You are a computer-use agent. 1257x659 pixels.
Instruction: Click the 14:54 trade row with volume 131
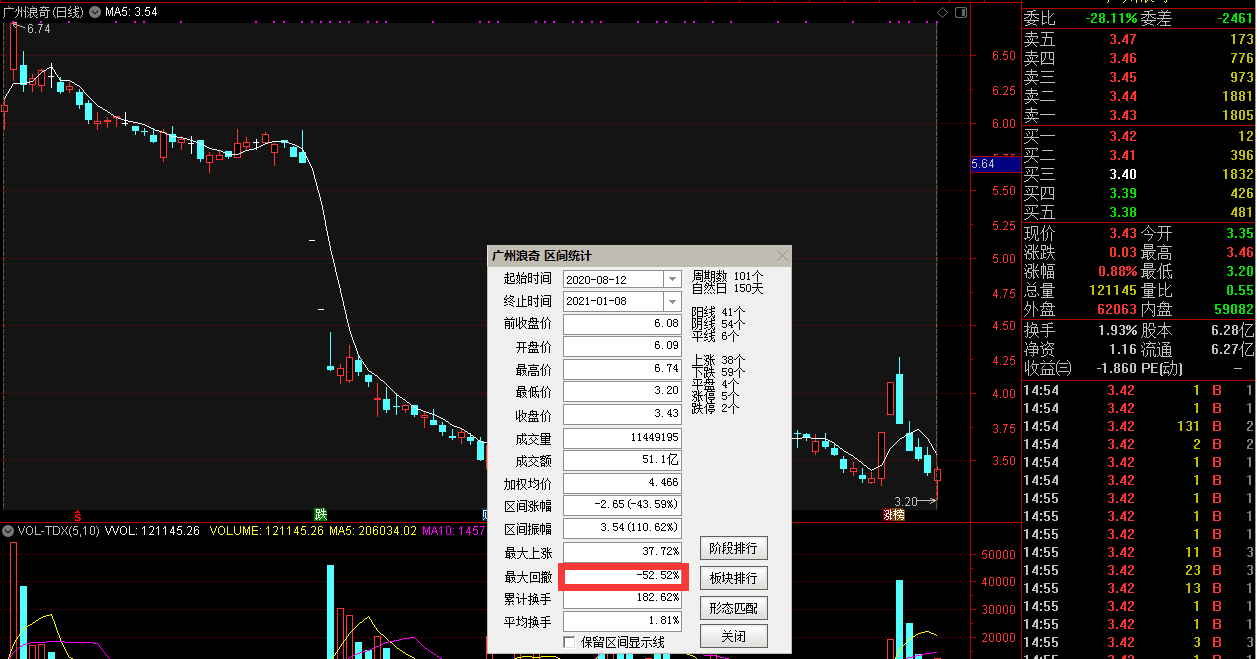click(x=1138, y=426)
